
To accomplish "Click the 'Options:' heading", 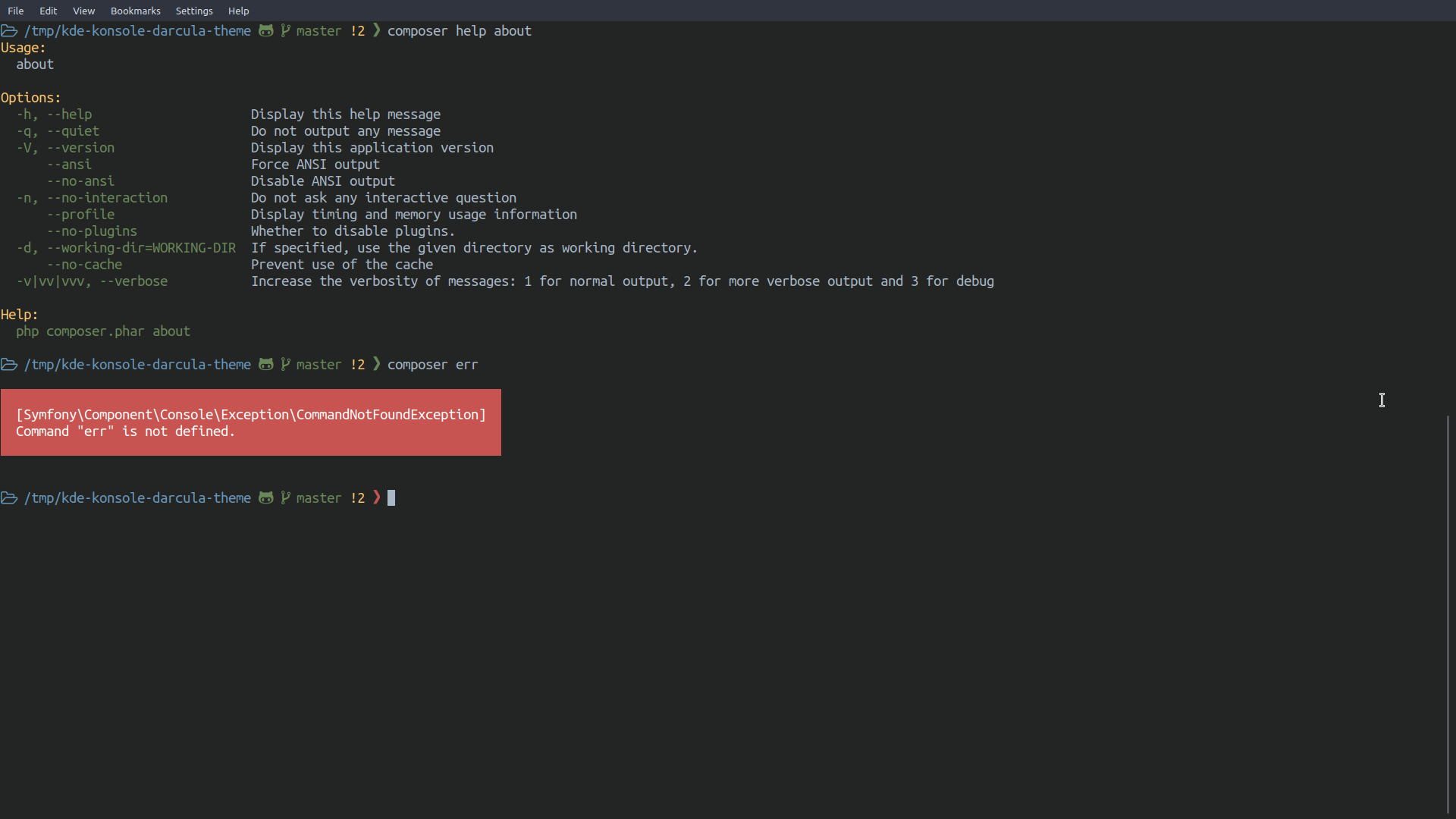I will pos(31,98).
